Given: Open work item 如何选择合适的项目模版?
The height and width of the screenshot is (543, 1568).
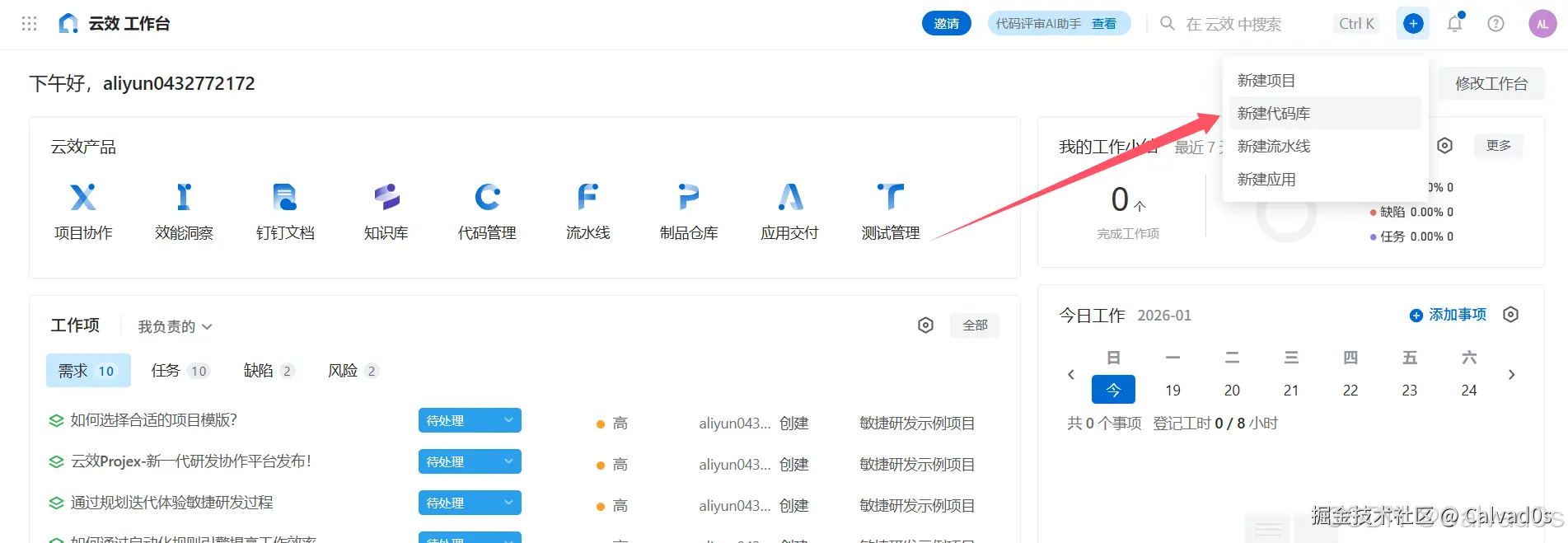Looking at the screenshot, I should pyautogui.click(x=153, y=420).
